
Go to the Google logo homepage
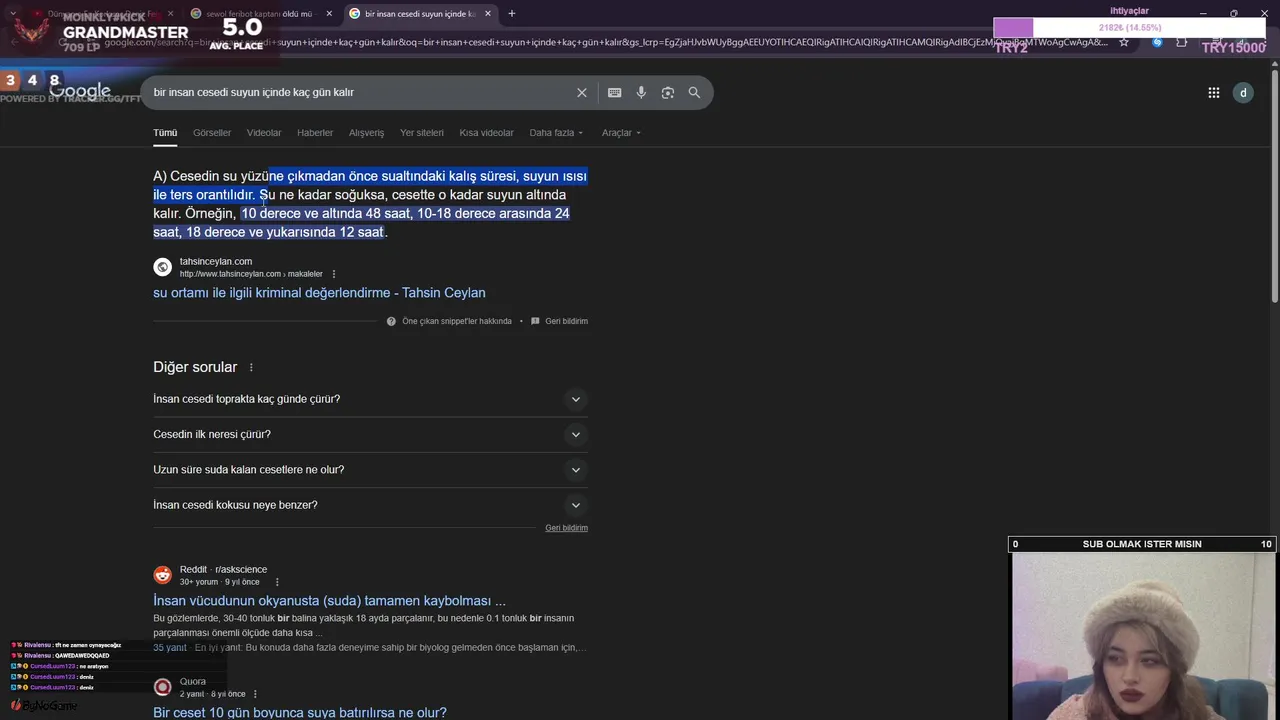(80, 92)
